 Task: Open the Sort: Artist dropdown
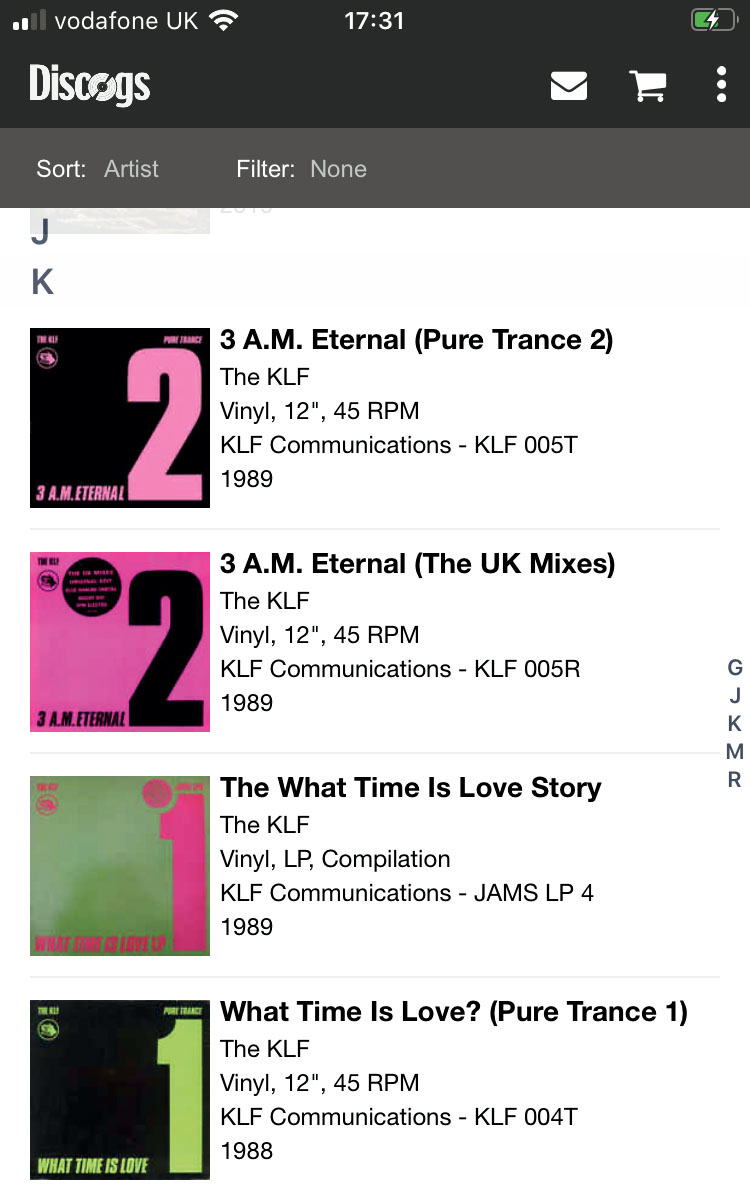click(97, 168)
